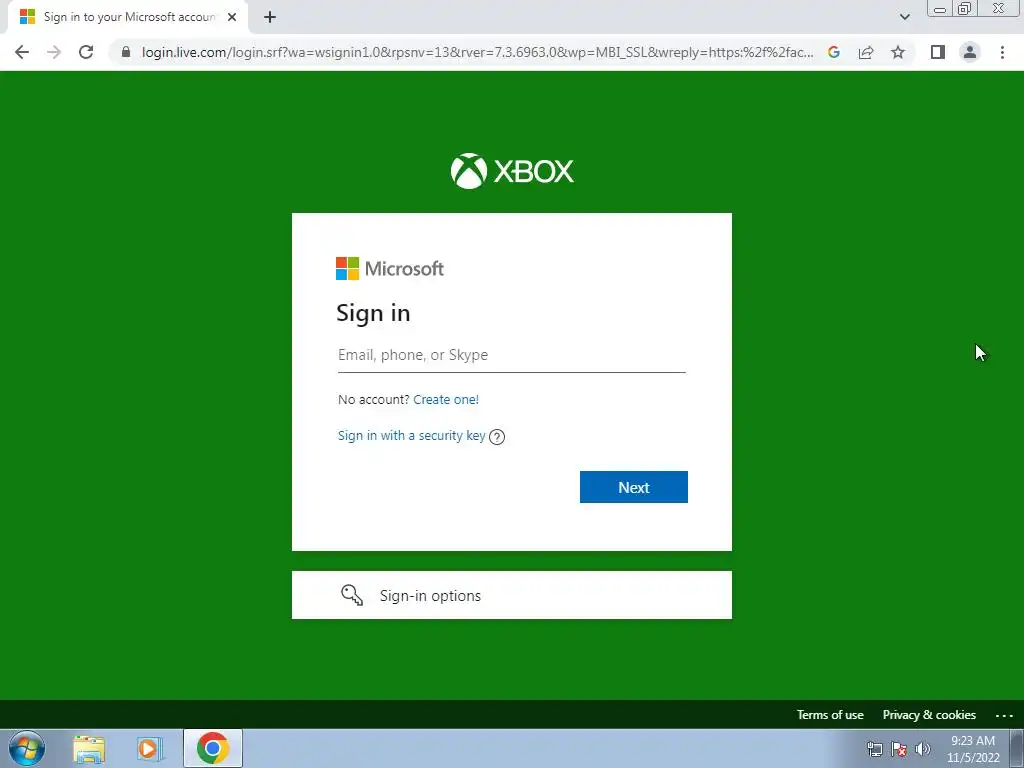The height and width of the screenshot is (768, 1024).
Task: Expand the footer ellipsis menu
Action: coord(1004,716)
